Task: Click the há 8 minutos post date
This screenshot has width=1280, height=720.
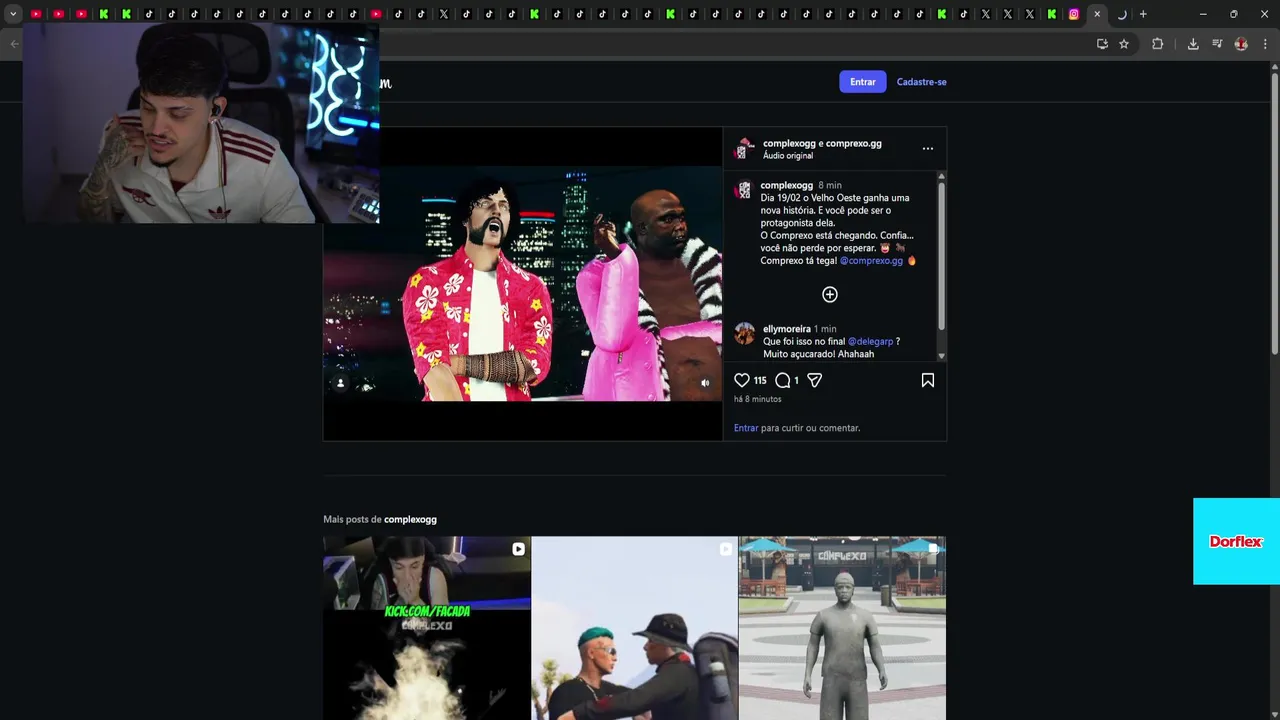Action: point(758,399)
